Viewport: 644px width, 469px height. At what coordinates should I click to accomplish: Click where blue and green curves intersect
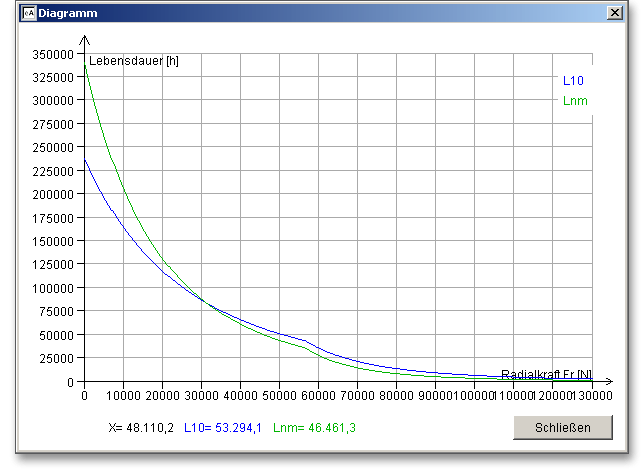[204, 301]
